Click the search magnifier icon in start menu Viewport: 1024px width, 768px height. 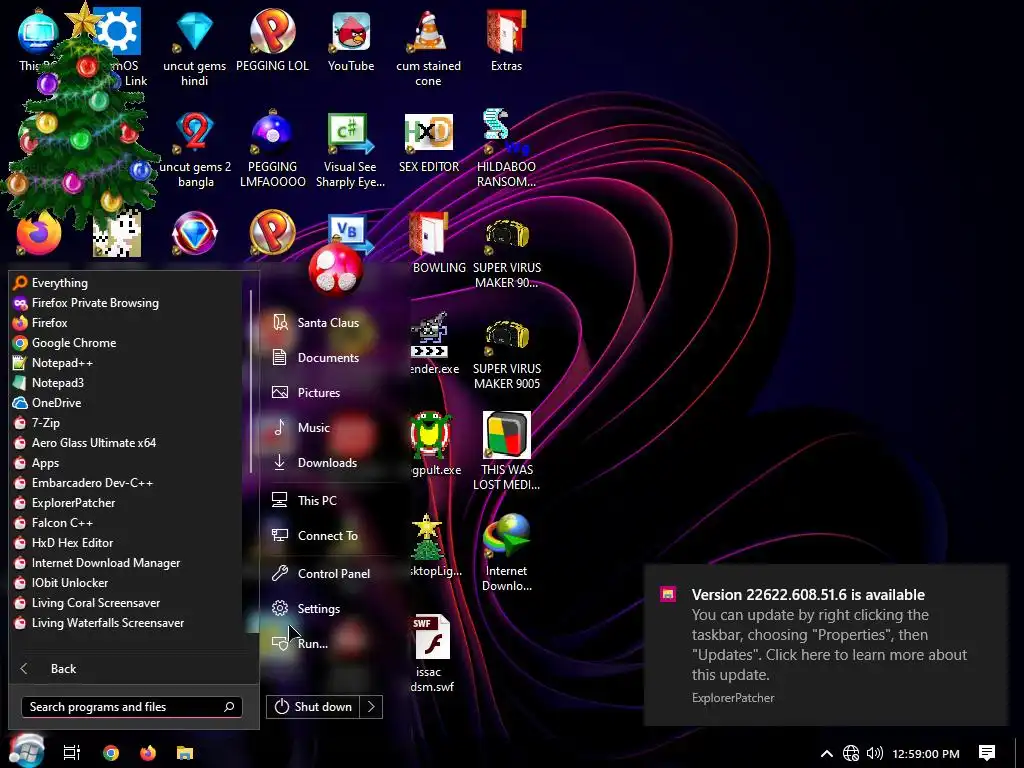[x=229, y=707]
